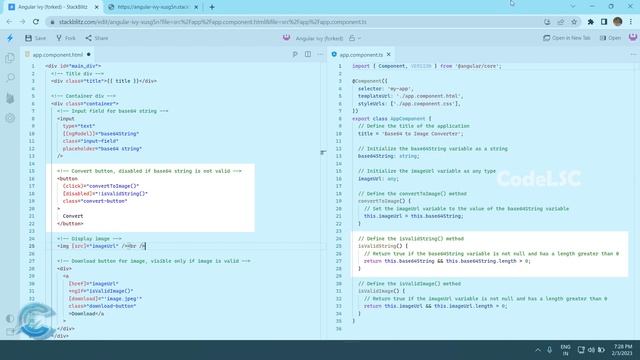The height and width of the screenshot is (360, 640).
Task: Go forward with the browser forward arrow
Action: point(22,22)
